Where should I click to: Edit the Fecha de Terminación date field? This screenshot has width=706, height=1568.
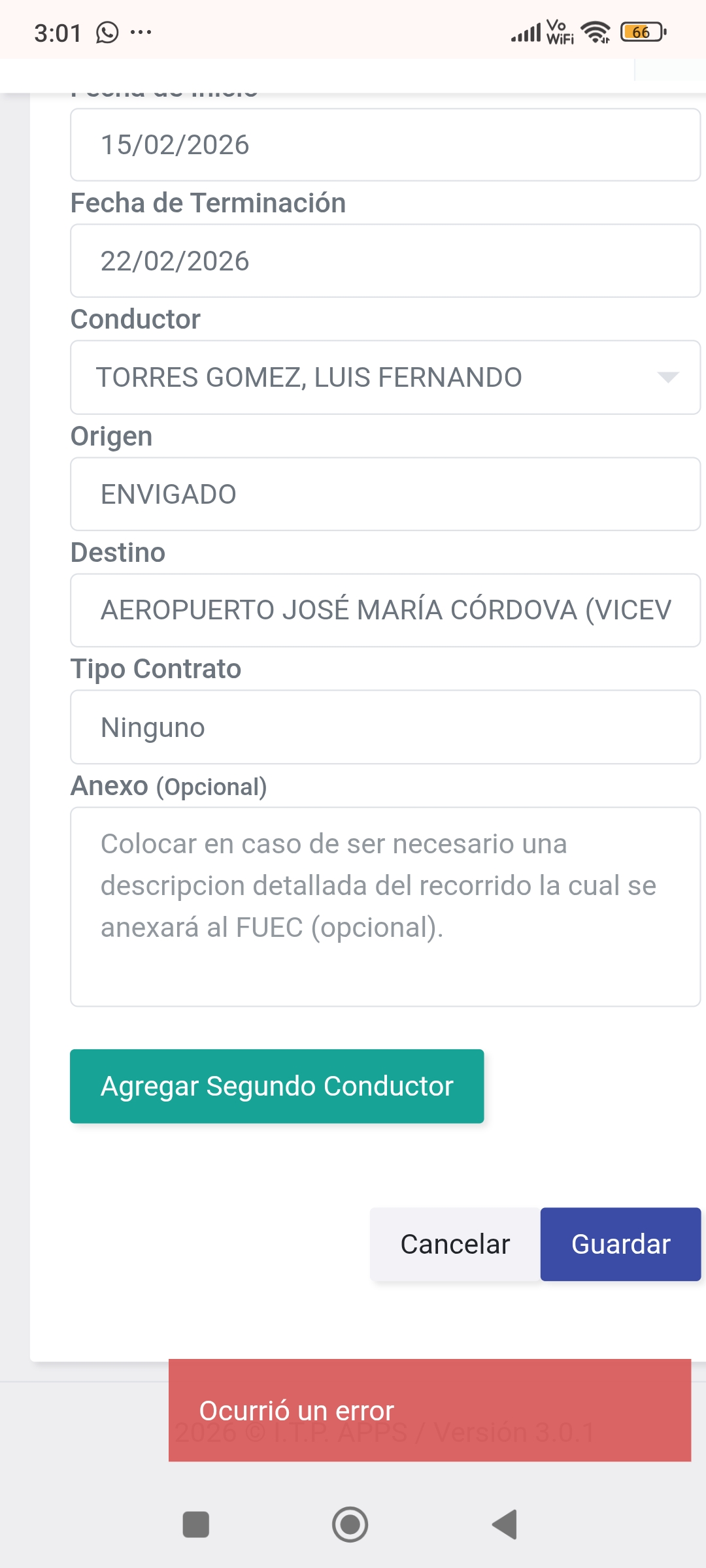pos(385,261)
